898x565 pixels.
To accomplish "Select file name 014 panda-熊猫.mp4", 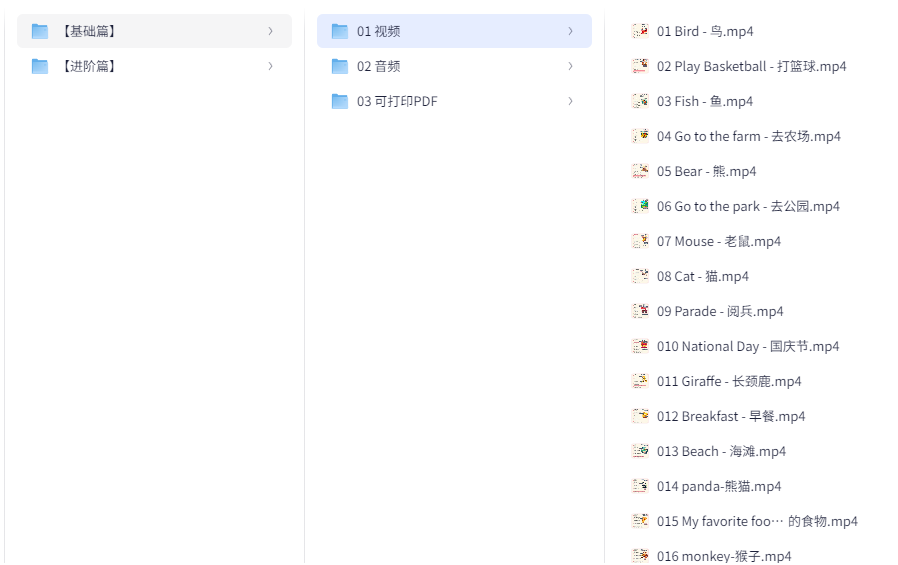I will point(719,486).
